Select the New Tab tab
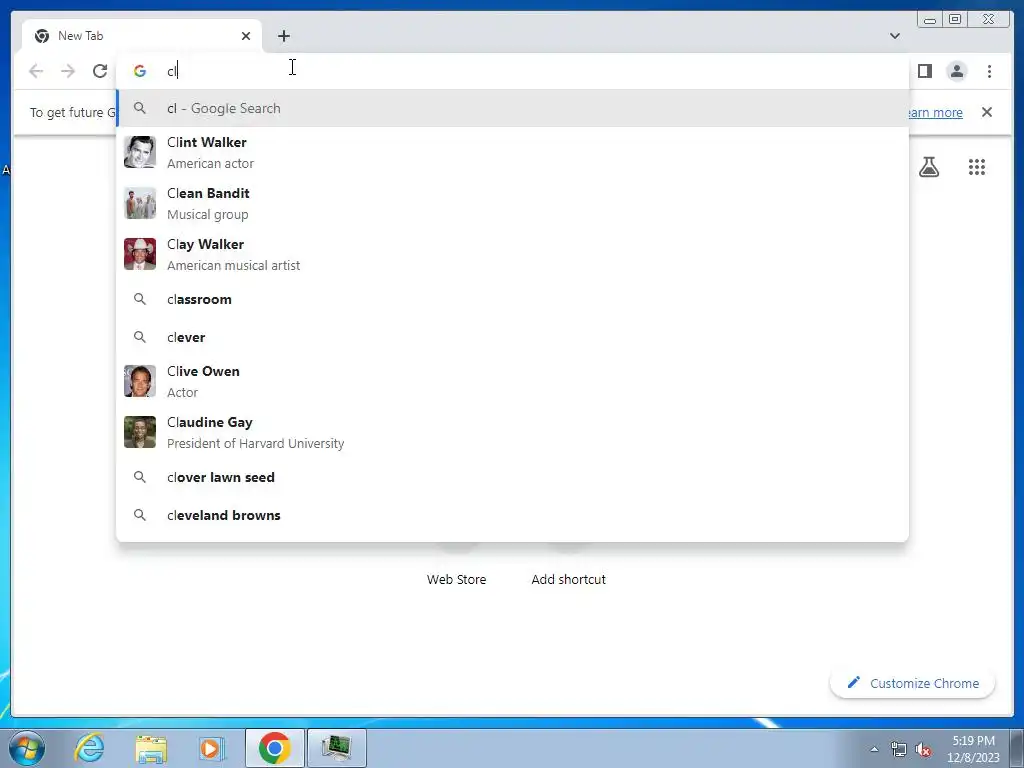This screenshot has height=768, width=1024. pos(140,36)
